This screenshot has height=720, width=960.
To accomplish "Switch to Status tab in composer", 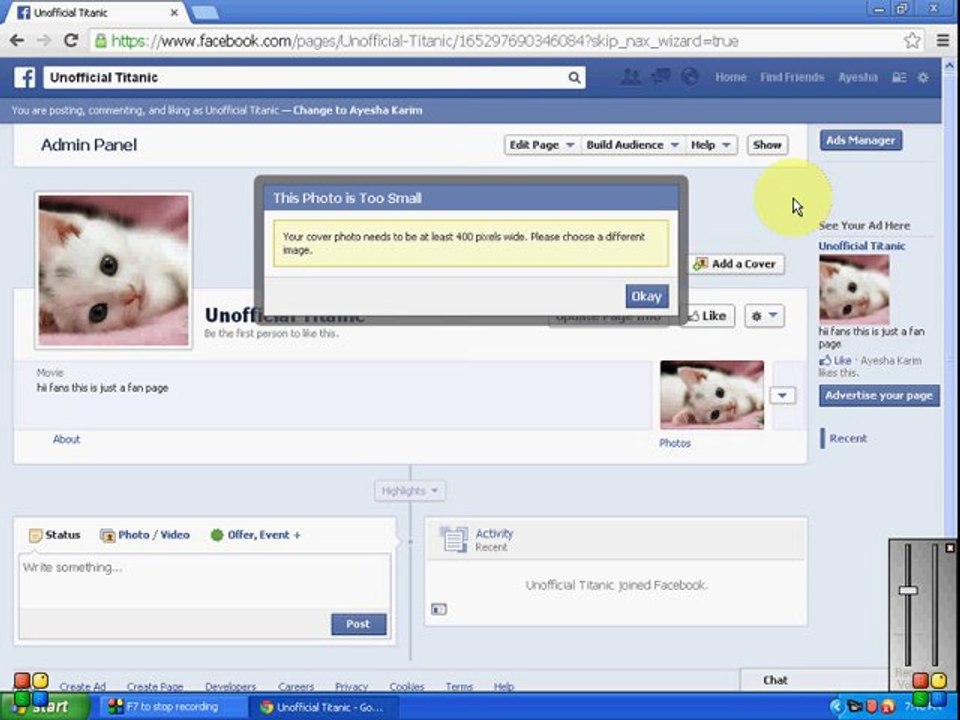I will click(x=55, y=535).
